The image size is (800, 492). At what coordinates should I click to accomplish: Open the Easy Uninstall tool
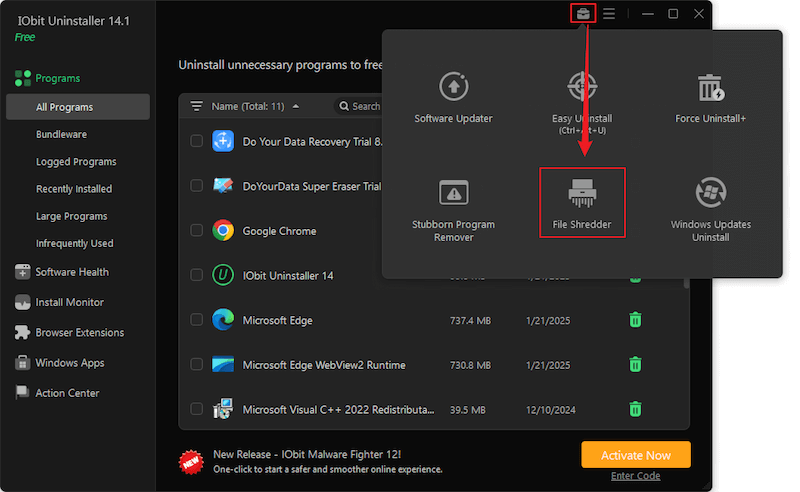click(582, 103)
